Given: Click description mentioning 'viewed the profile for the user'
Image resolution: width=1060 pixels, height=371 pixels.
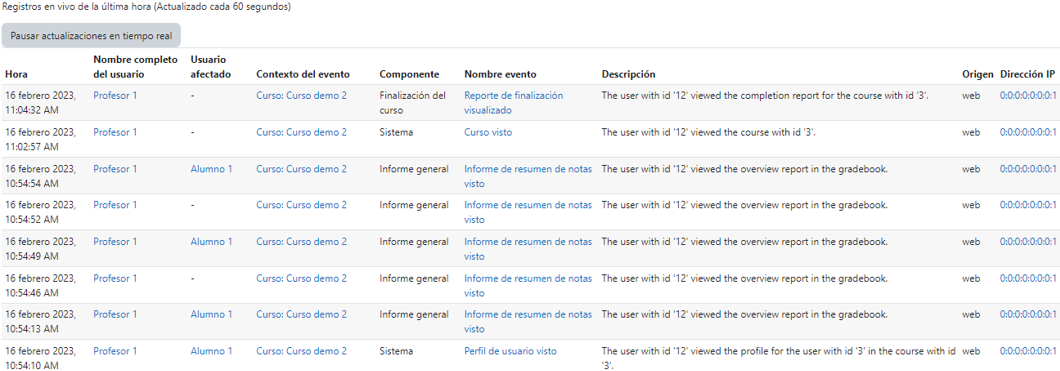Looking at the screenshot, I should click(x=779, y=358).
